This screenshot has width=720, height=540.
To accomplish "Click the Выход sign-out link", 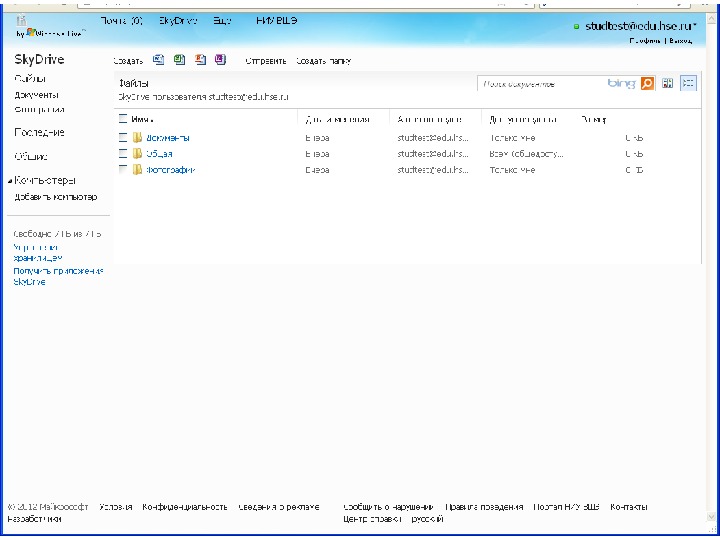I will (681, 41).
